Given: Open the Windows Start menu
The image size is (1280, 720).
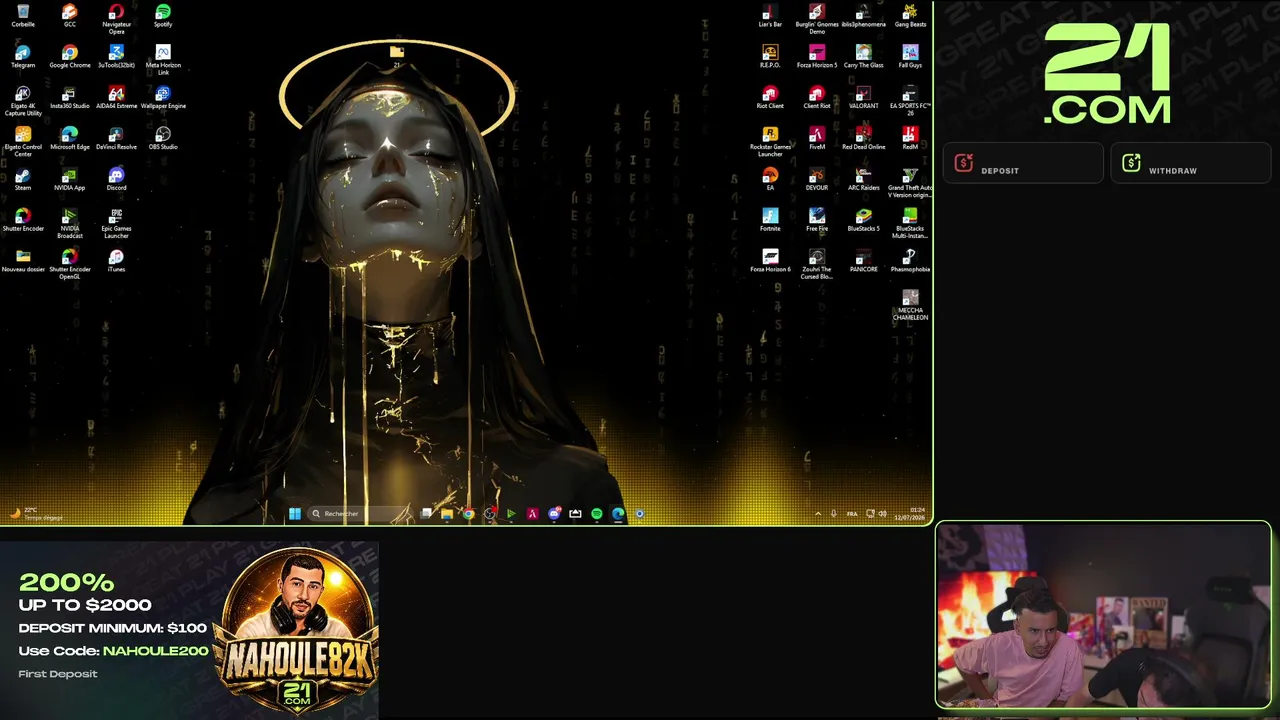Looking at the screenshot, I should tap(294, 514).
